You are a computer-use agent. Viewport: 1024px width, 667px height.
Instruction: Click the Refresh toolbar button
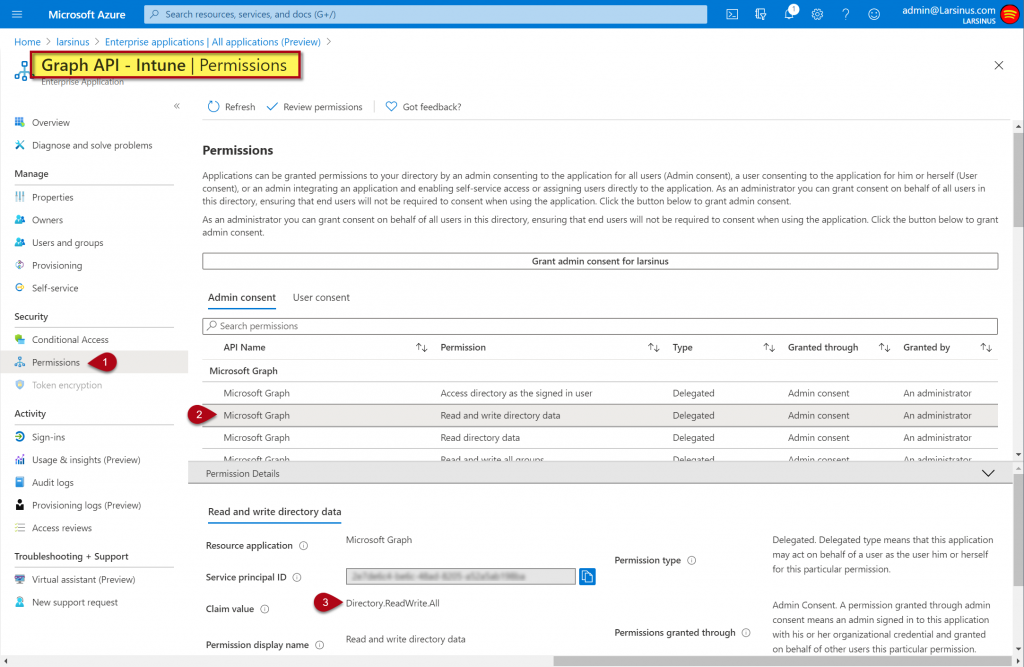231,107
